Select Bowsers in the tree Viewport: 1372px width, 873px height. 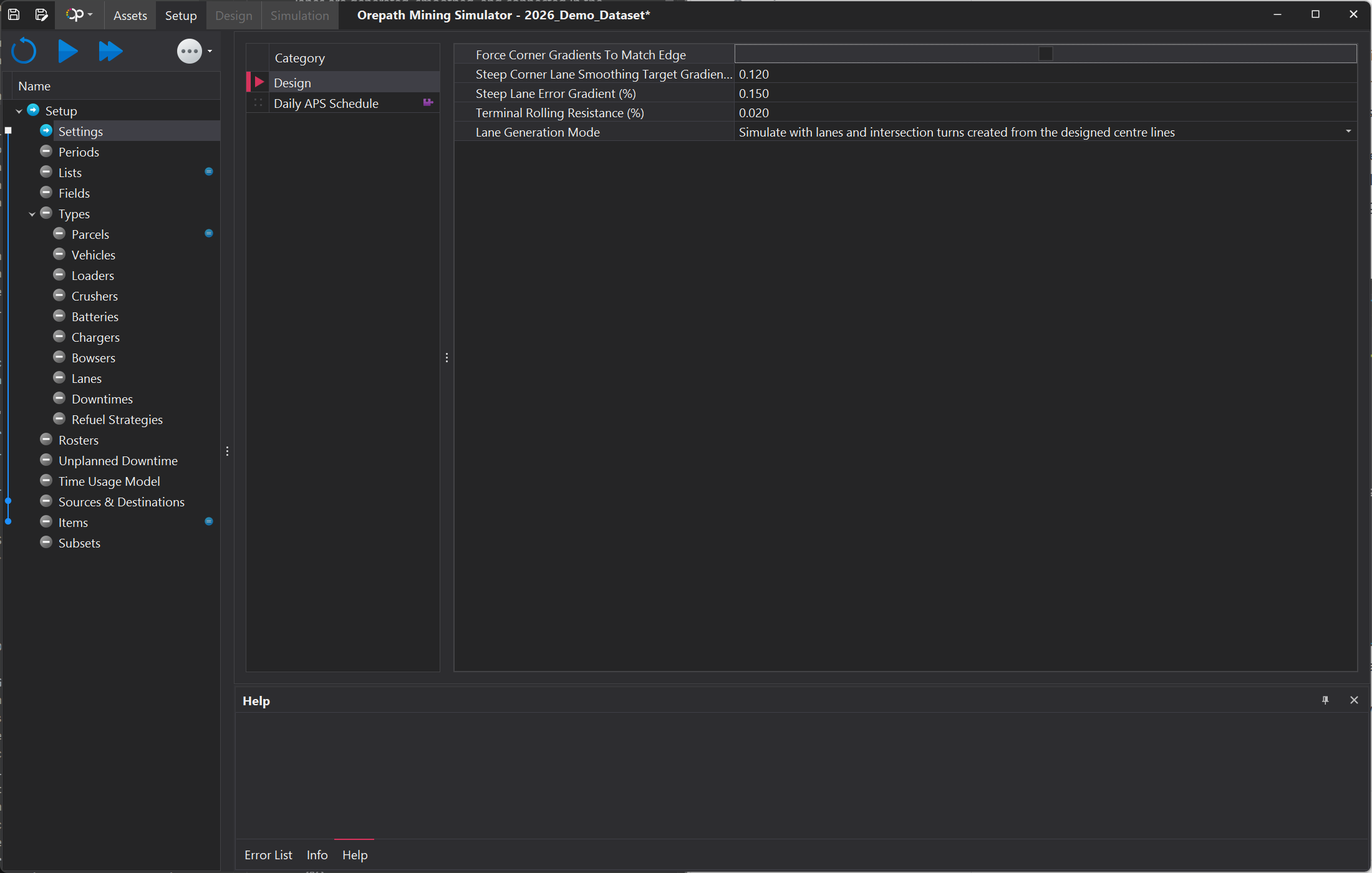click(x=94, y=358)
